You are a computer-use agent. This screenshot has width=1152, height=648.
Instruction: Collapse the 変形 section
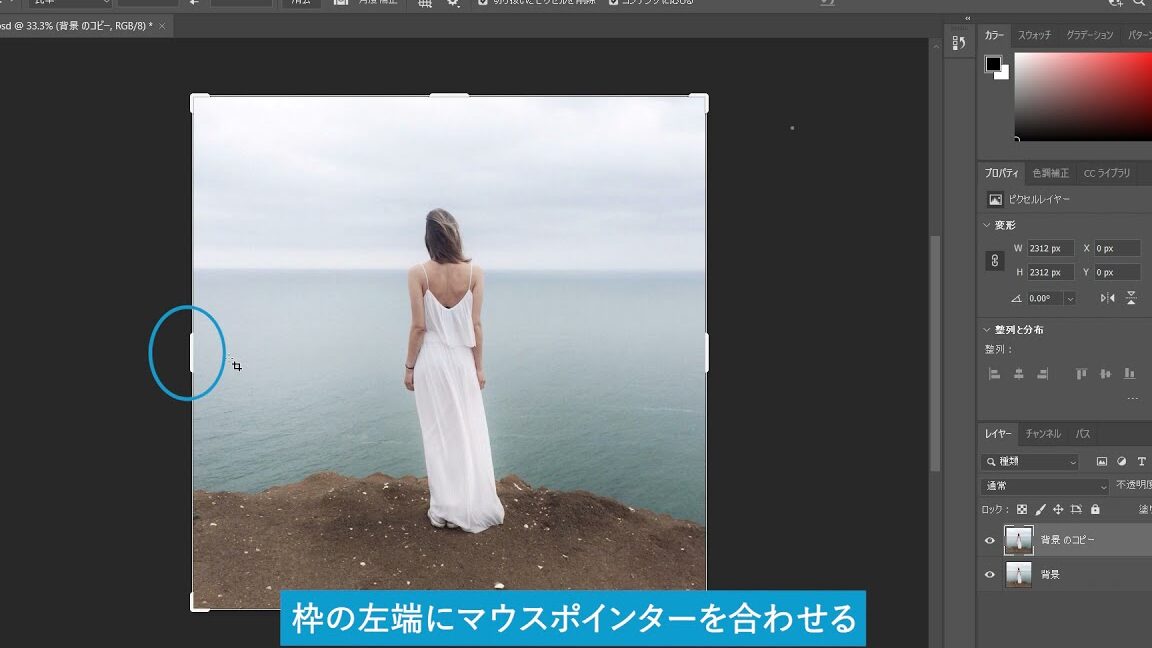pyautogui.click(x=987, y=225)
